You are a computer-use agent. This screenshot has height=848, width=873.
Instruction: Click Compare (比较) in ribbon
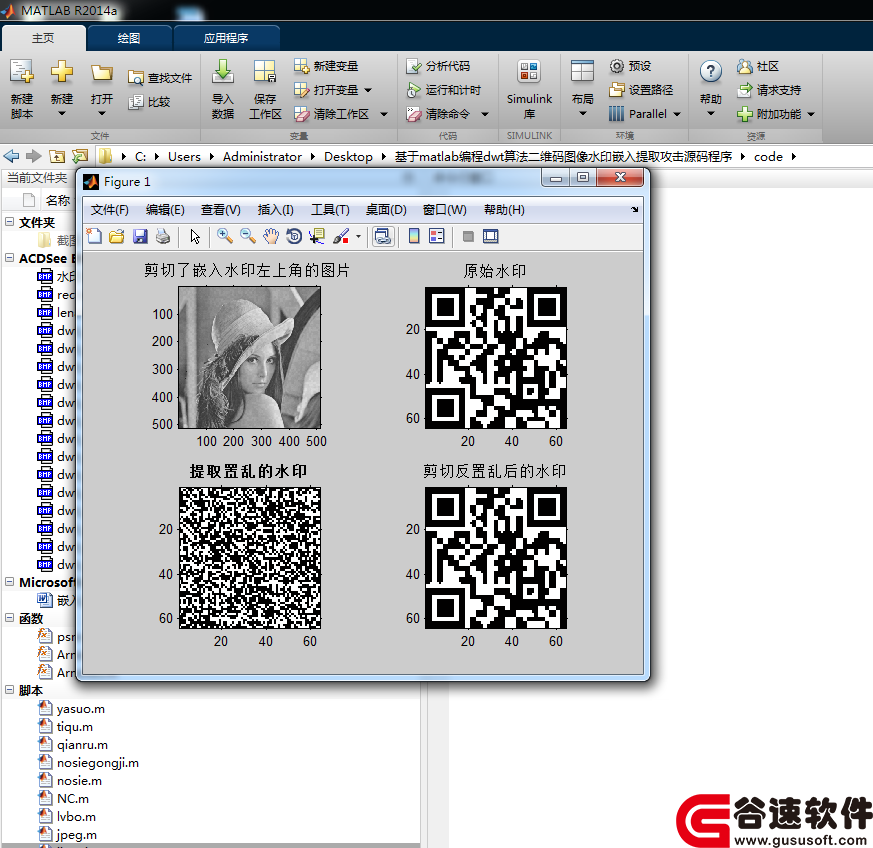pos(149,102)
